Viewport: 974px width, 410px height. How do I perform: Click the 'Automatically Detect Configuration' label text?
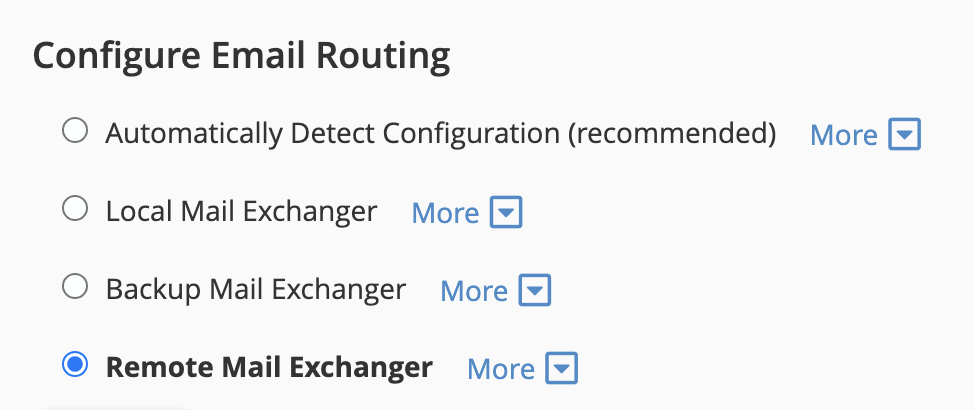(332, 133)
